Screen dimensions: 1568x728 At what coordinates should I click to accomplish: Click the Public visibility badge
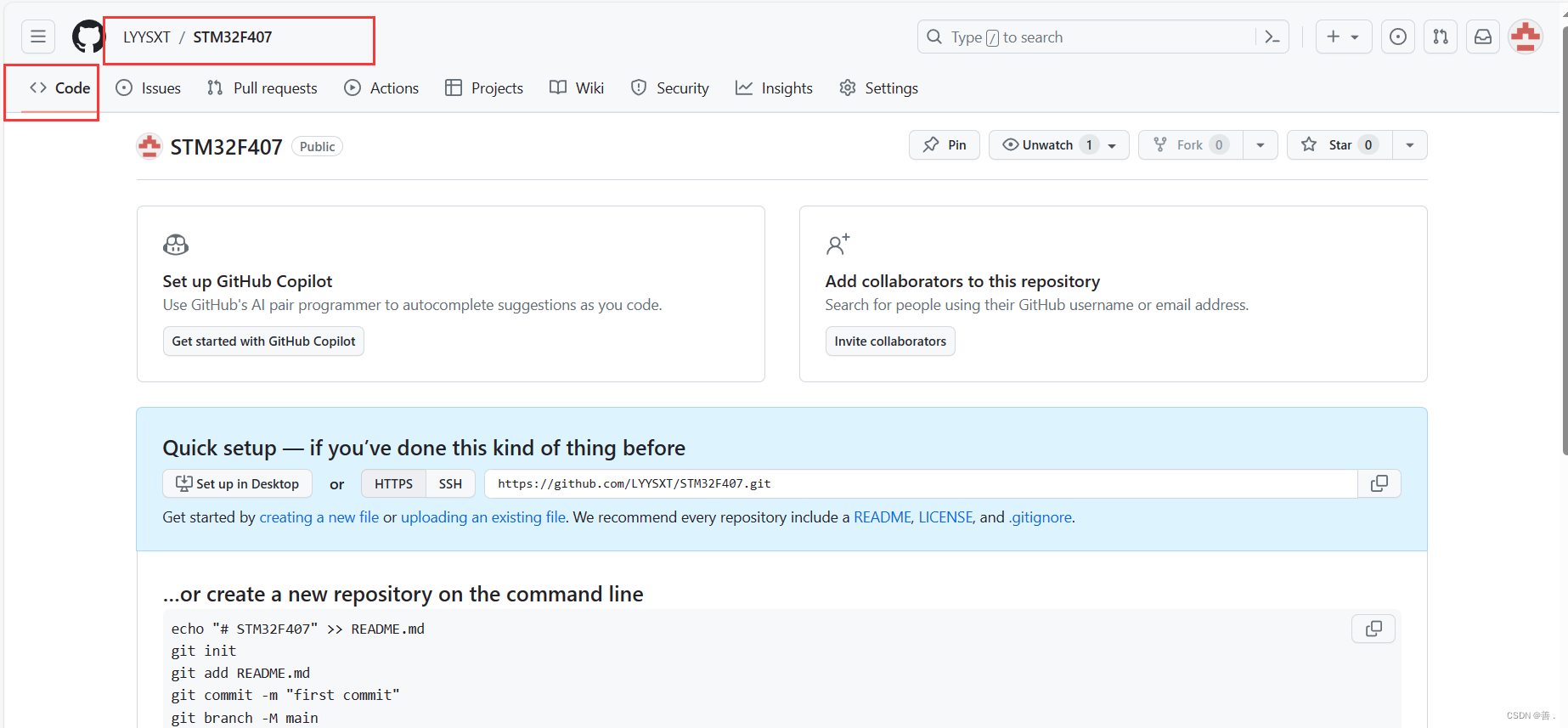coord(317,146)
